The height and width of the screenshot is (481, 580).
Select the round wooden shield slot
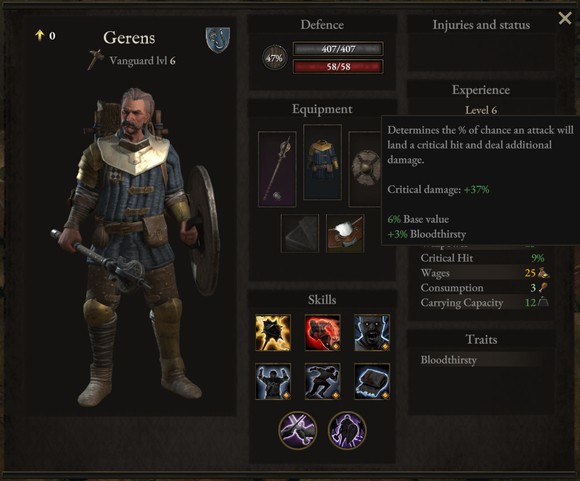point(365,169)
